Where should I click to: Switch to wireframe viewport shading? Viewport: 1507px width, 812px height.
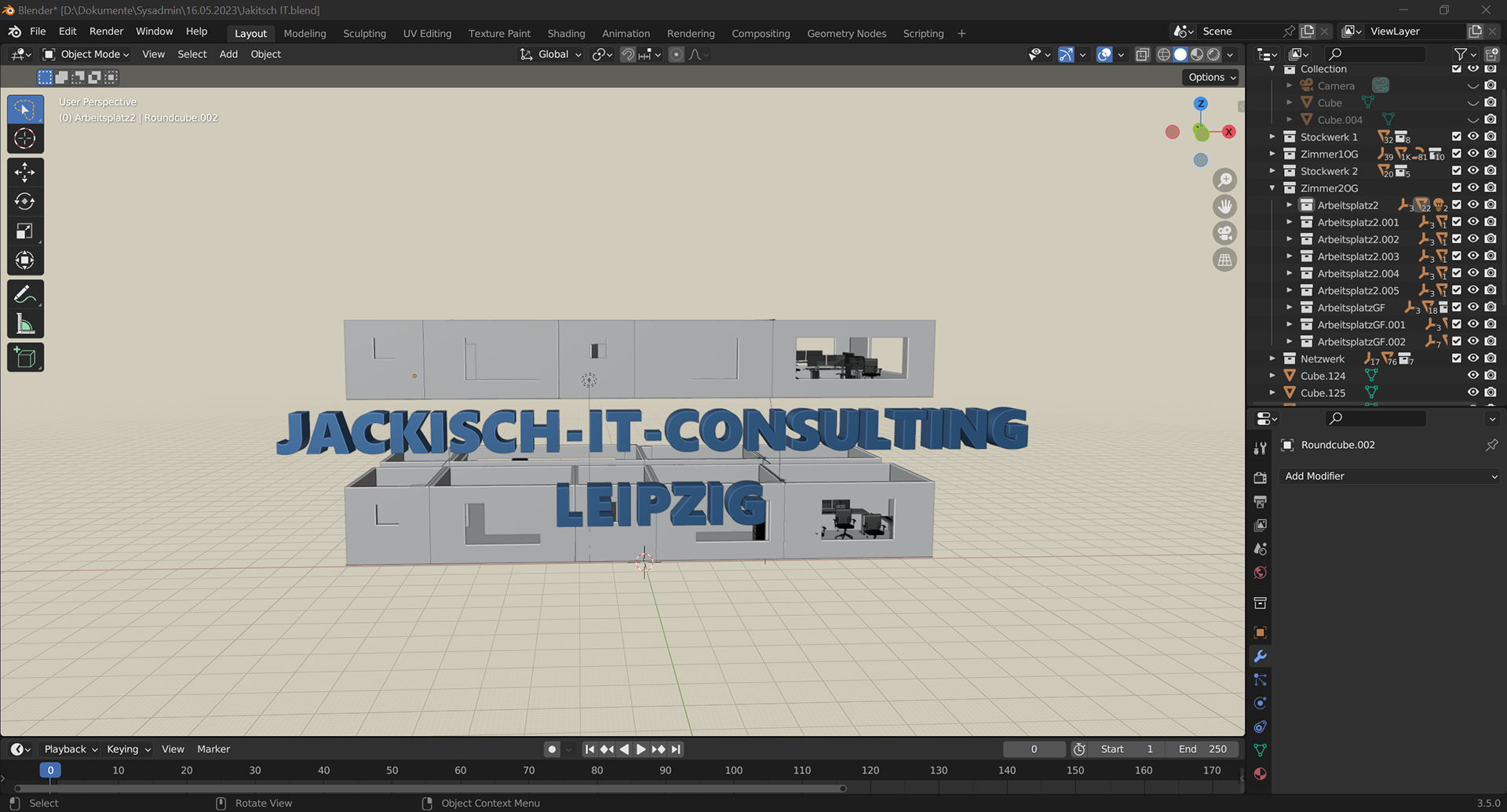click(1164, 54)
